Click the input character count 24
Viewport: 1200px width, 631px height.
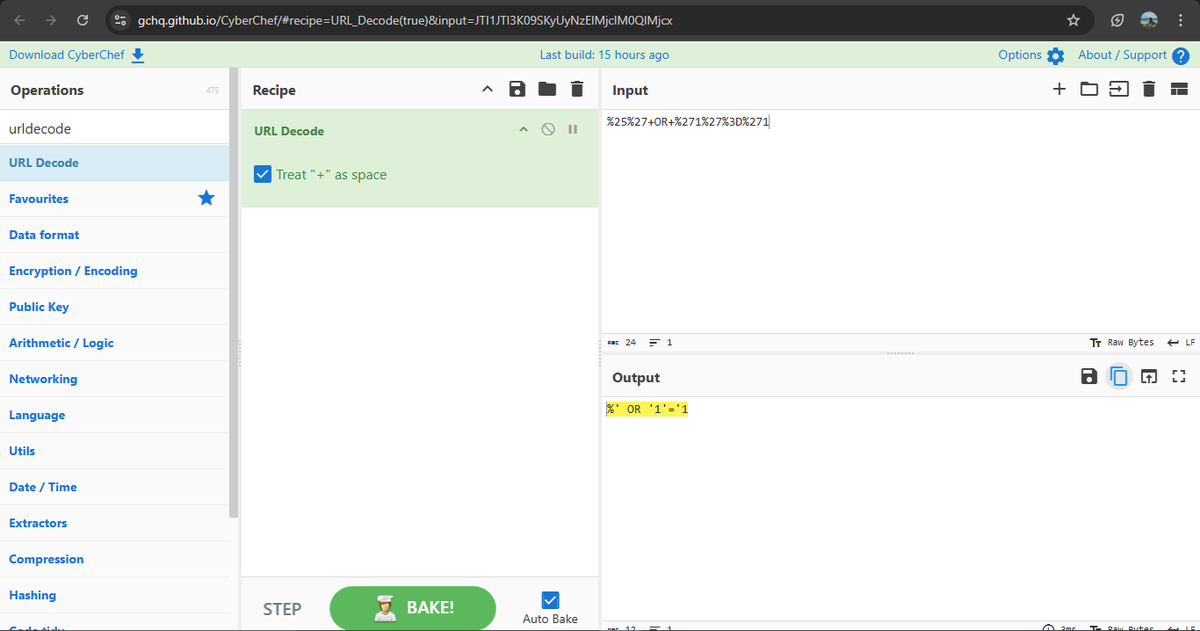(x=622, y=342)
